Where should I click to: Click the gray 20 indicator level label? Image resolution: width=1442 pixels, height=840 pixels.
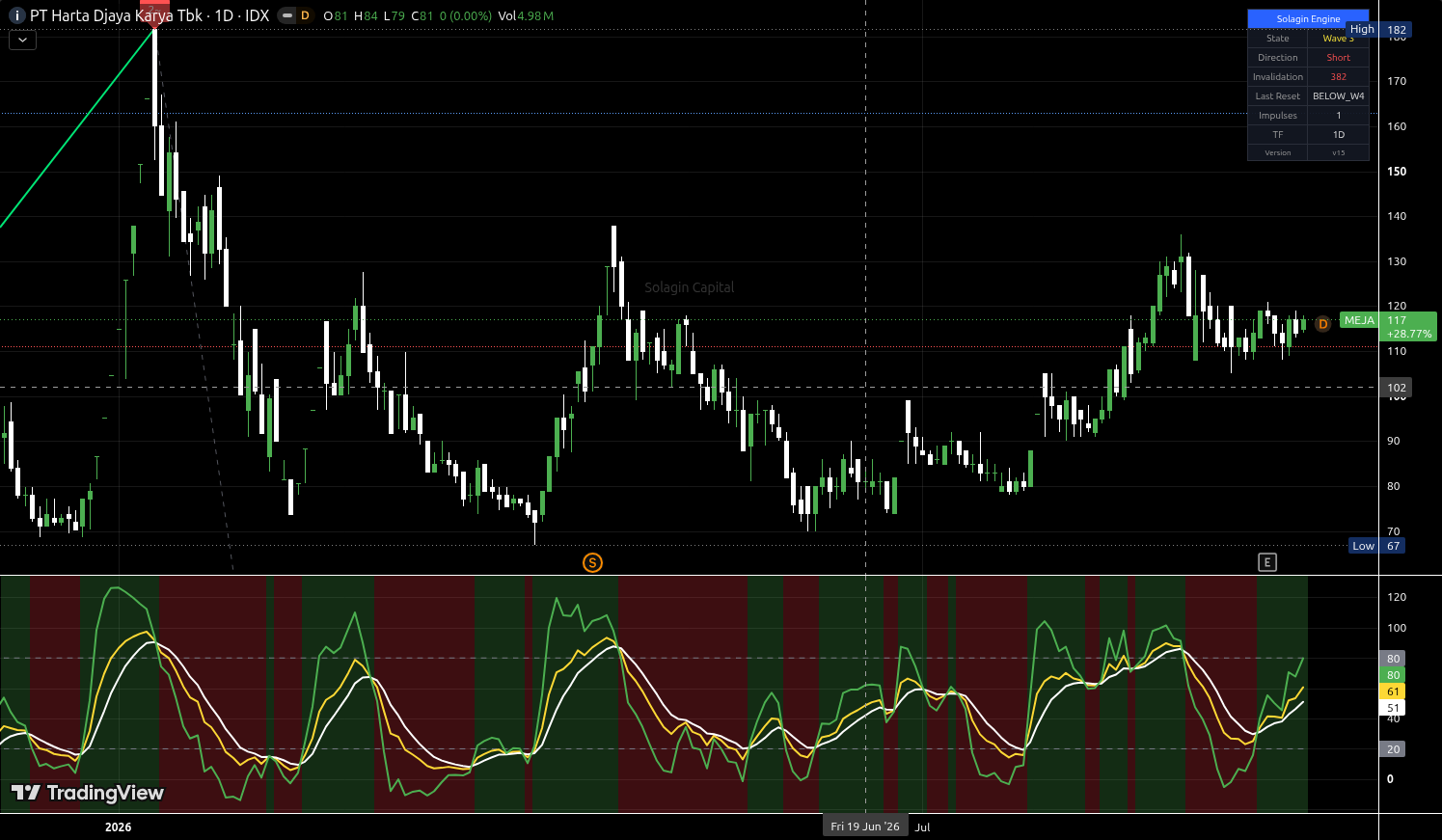(1393, 749)
